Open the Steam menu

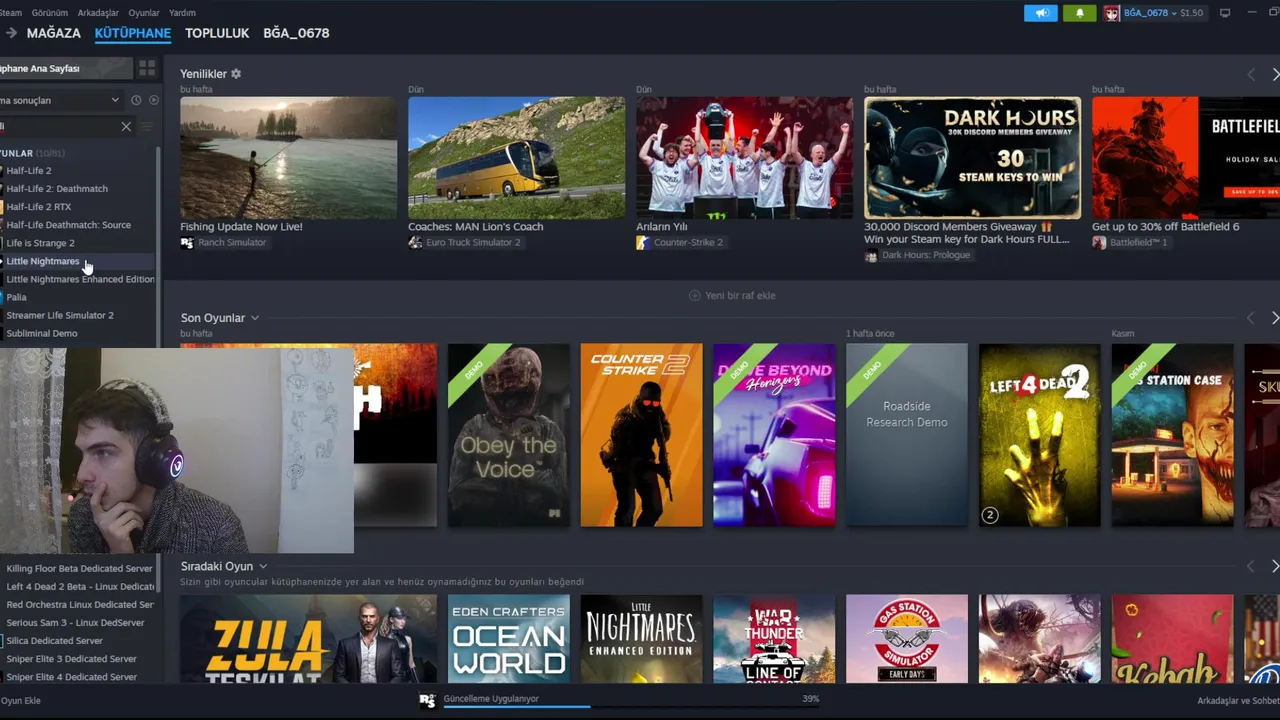[10, 13]
